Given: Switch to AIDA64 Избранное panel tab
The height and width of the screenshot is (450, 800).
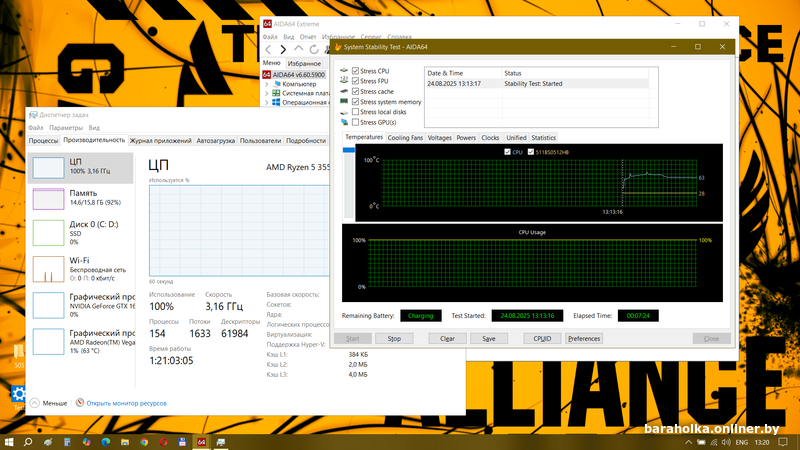Looking at the screenshot, I should (x=304, y=63).
